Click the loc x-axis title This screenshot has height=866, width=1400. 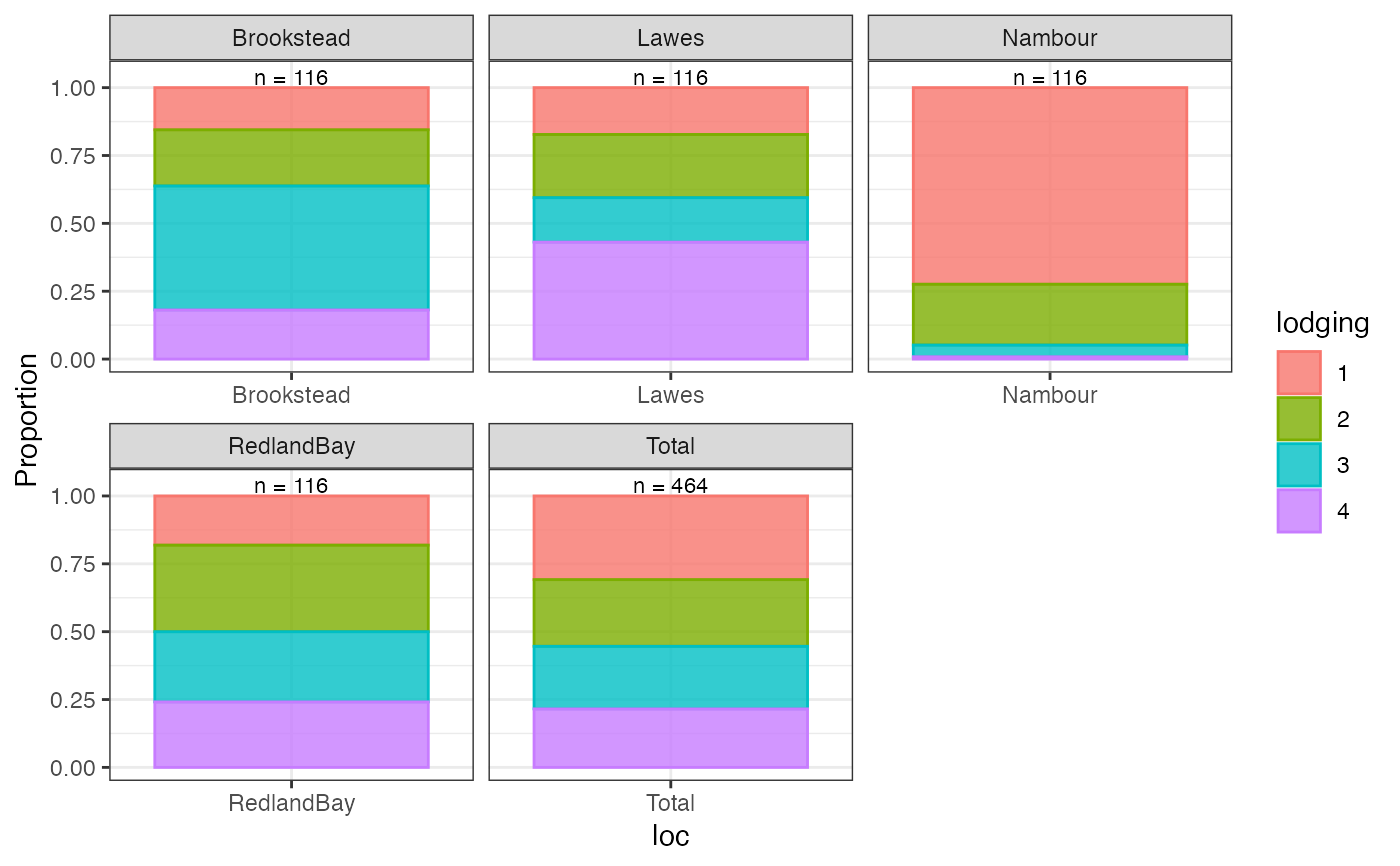point(671,836)
